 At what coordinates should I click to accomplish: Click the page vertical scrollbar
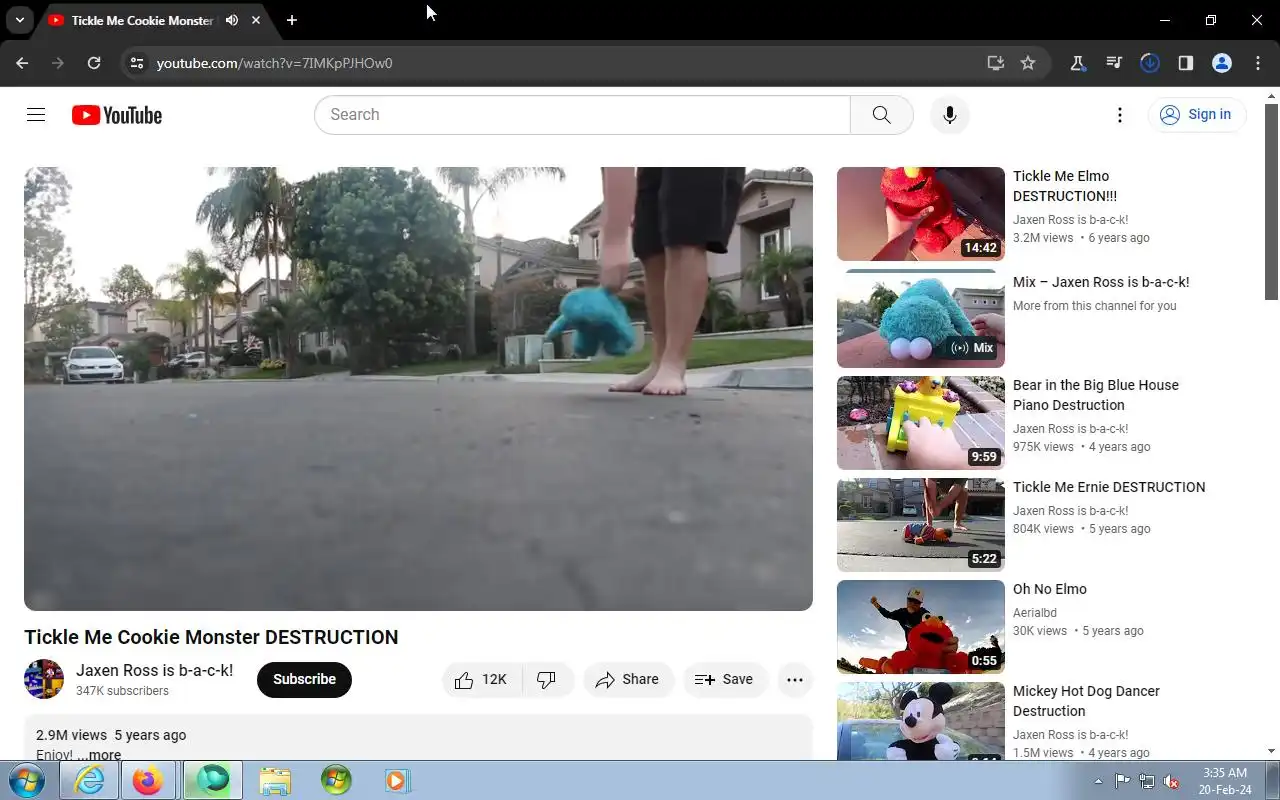(1272, 200)
